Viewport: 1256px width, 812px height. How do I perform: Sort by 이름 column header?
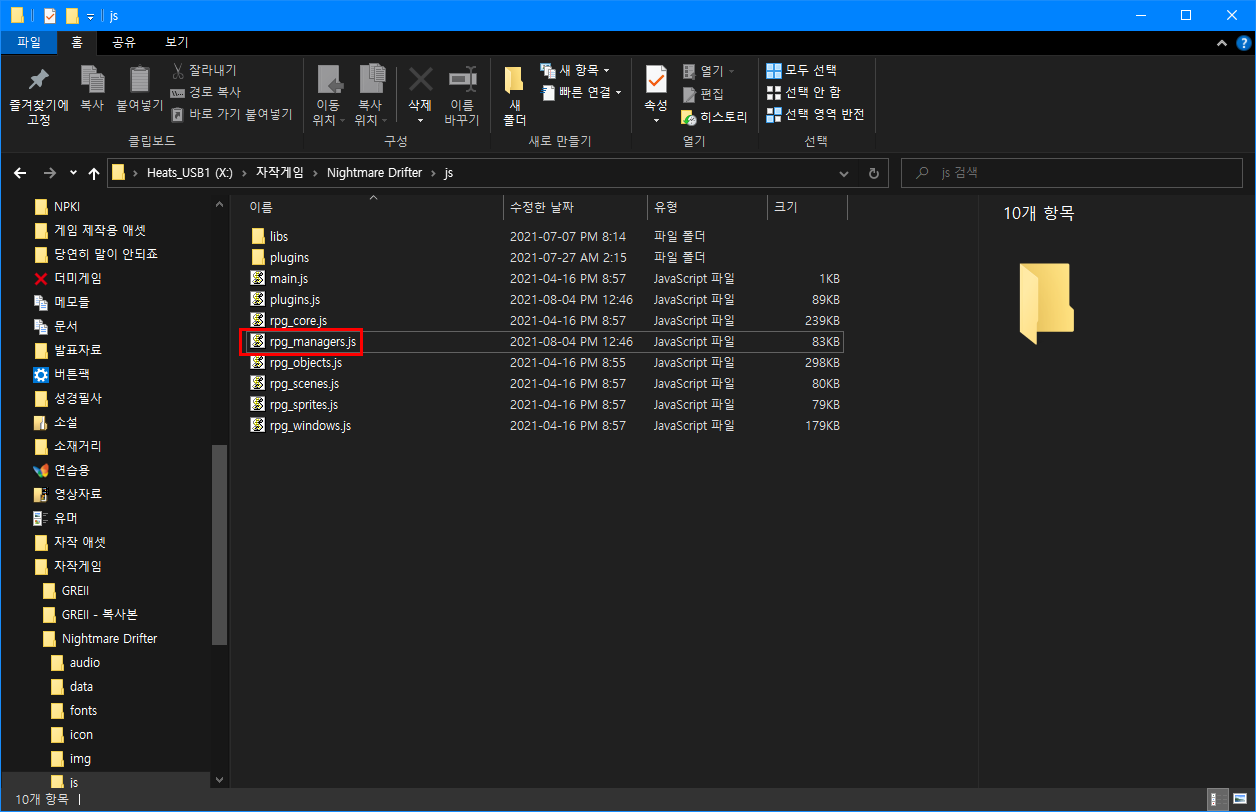pyautogui.click(x=261, y=207)
